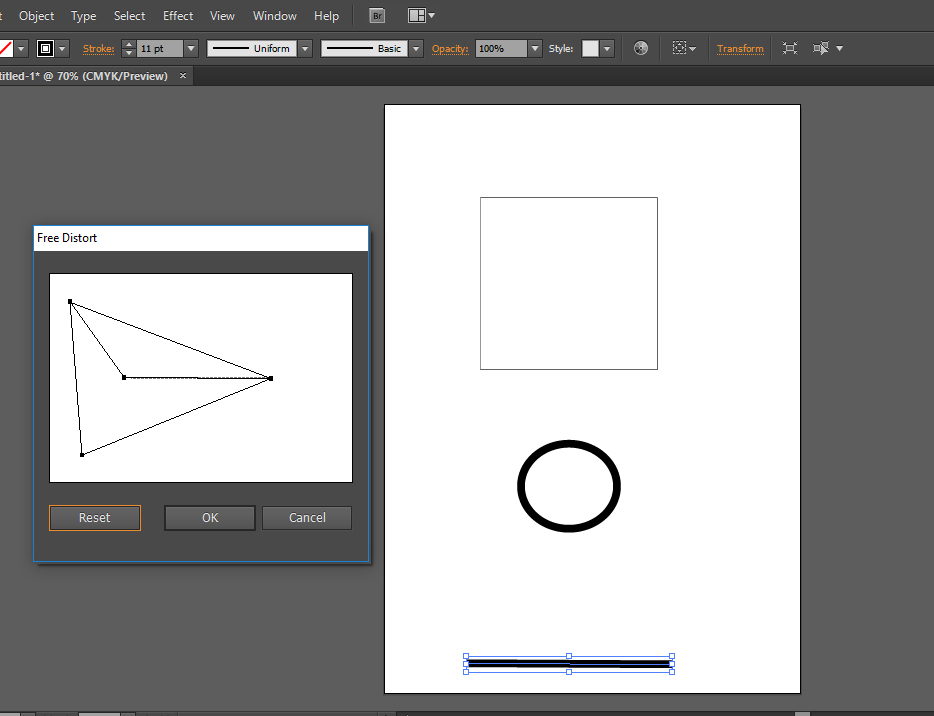934x716 pixels.
Task: Click the Free Distort dialog title bar
Action: click(x=200, y=238)
